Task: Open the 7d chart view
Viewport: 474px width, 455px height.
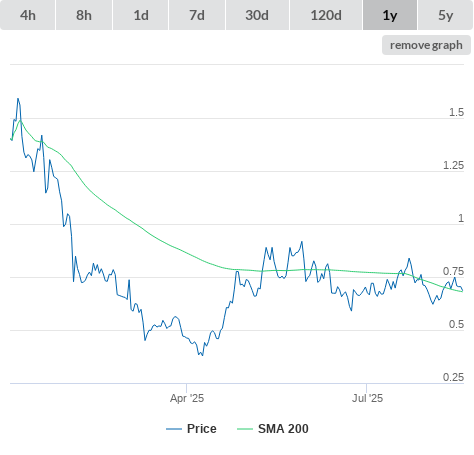Action: pos(197,15)
